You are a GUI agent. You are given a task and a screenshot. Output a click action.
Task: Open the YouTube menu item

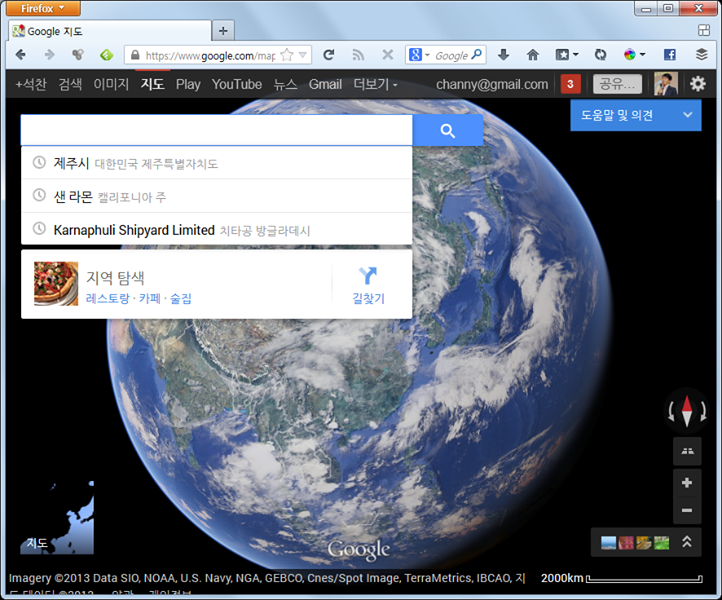tap(237, 84)
